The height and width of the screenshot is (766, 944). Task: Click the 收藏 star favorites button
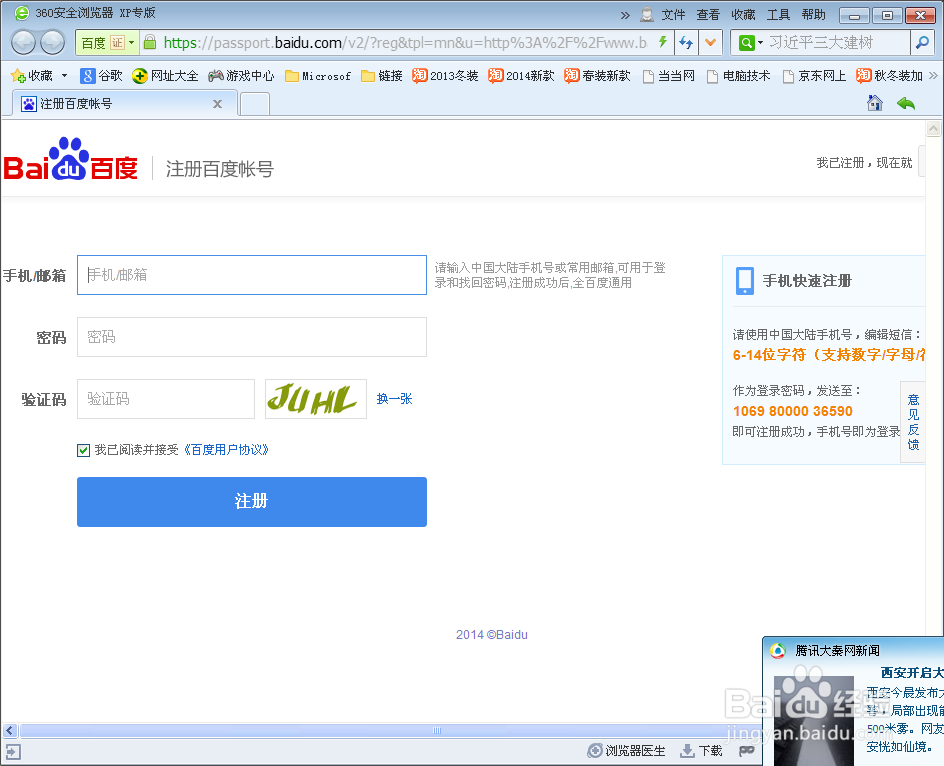click(31, 76)
